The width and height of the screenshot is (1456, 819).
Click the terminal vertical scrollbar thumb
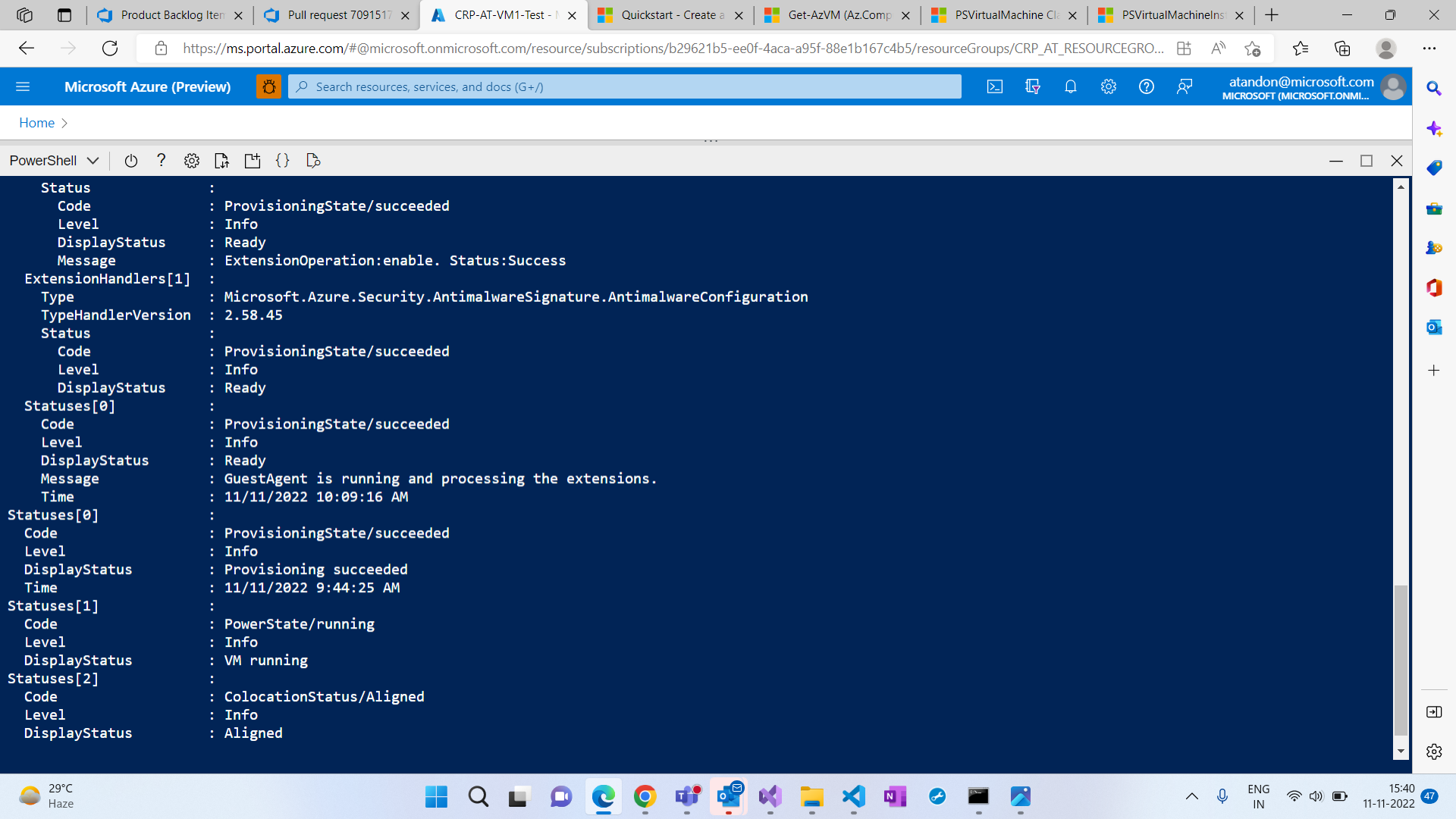point(1401,660)
